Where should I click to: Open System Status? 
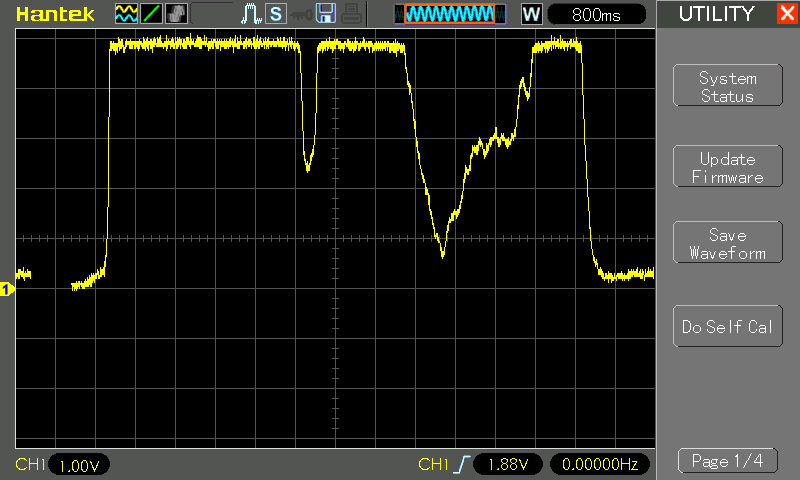click(x=727, y=87)
